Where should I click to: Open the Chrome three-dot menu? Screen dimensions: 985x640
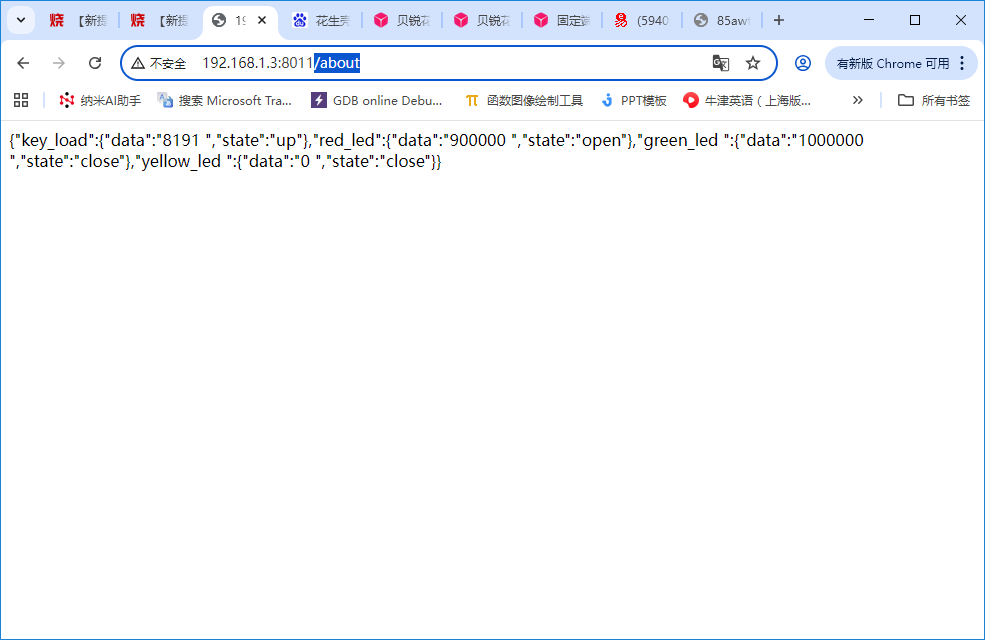point(962,63)
